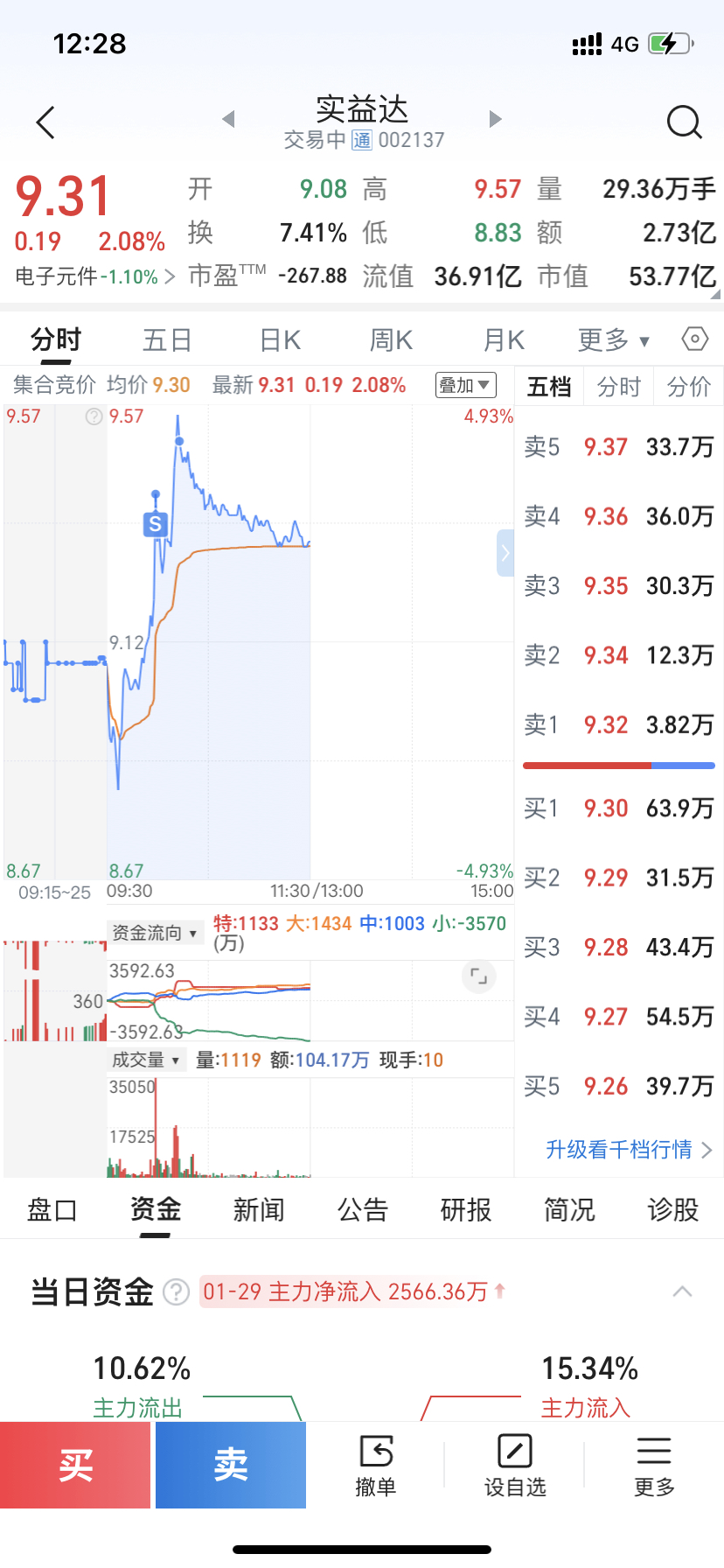Tap the 撤单 cancel order icon
Image resolution: width=724 pixels, height=1568 pixels.
click(x=376, y=1465)
